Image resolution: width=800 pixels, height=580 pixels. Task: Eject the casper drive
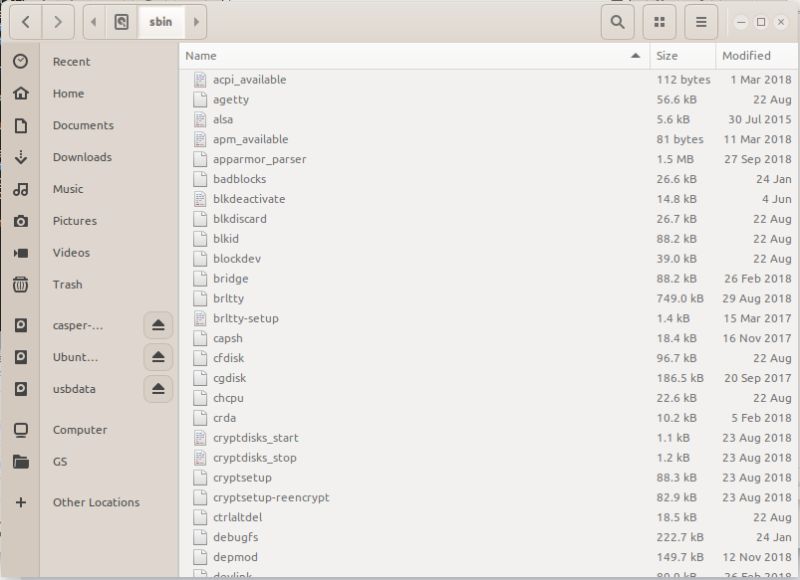click(x=157, y=324)
